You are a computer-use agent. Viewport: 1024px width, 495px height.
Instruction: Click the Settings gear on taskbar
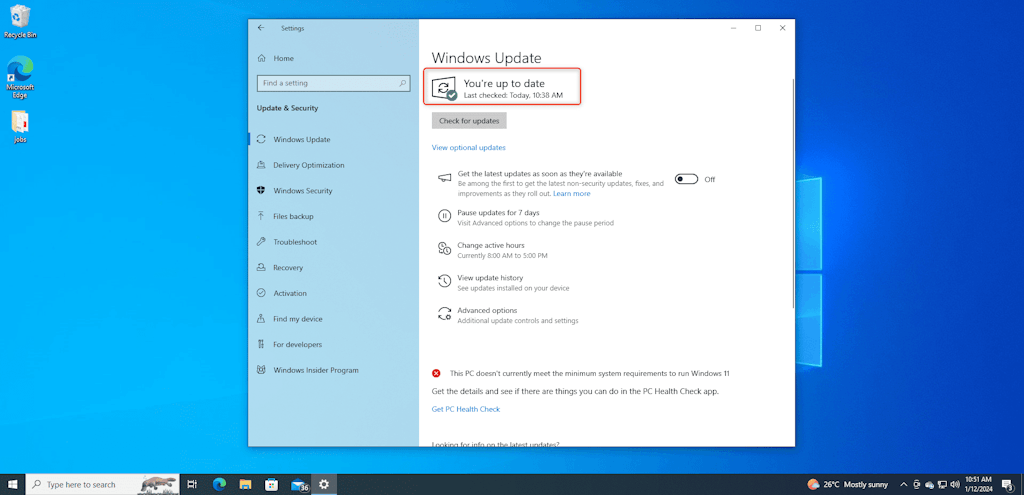pos(324,485)
